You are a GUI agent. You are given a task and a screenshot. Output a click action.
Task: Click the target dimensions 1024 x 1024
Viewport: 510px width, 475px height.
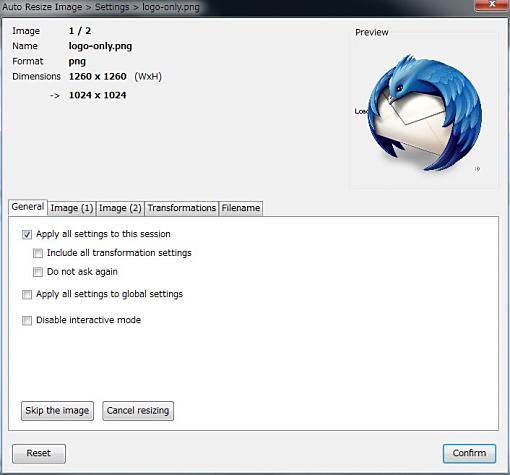click(x=97, y=95)
